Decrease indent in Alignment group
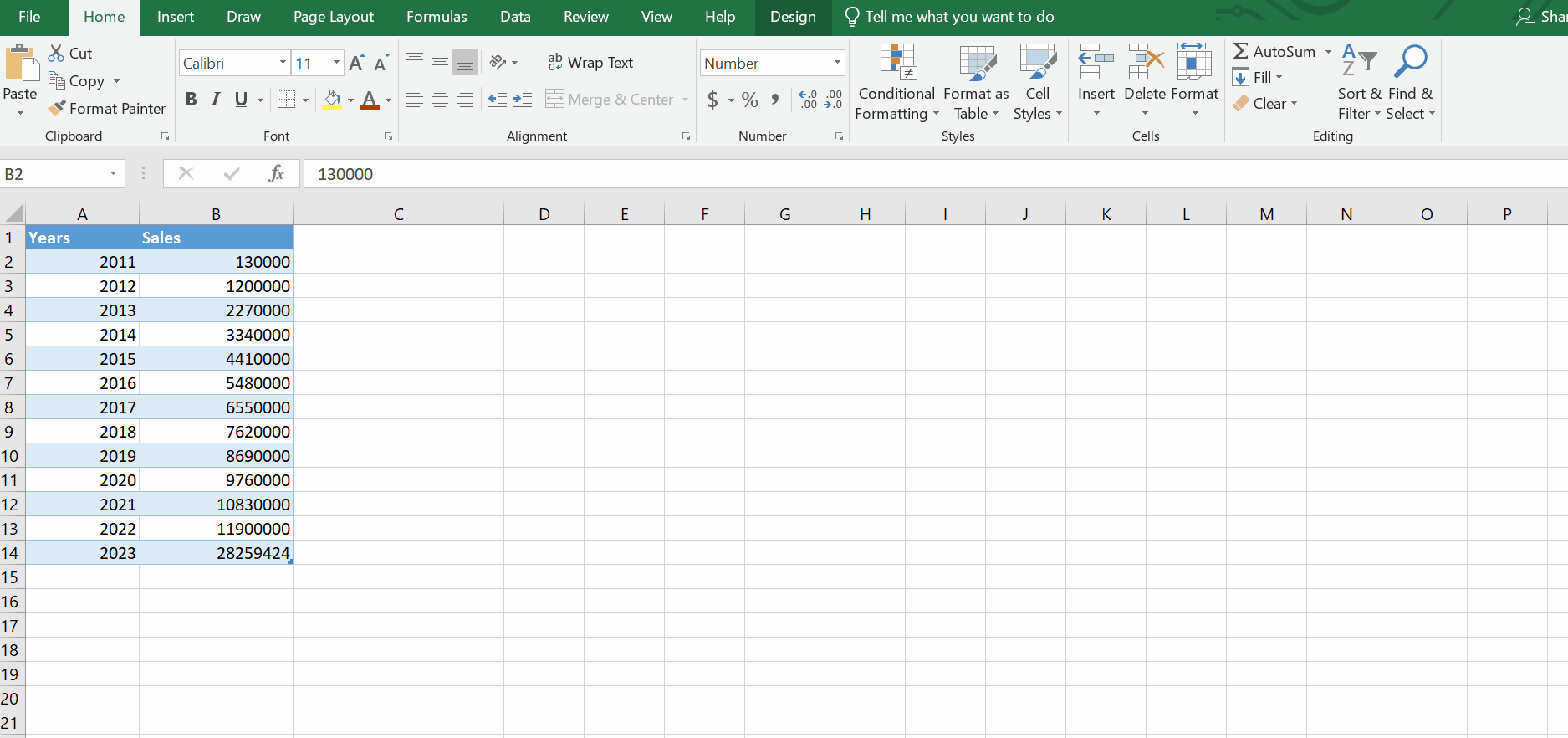Screen dimensions: 1568x738 [x=497, y=99]
